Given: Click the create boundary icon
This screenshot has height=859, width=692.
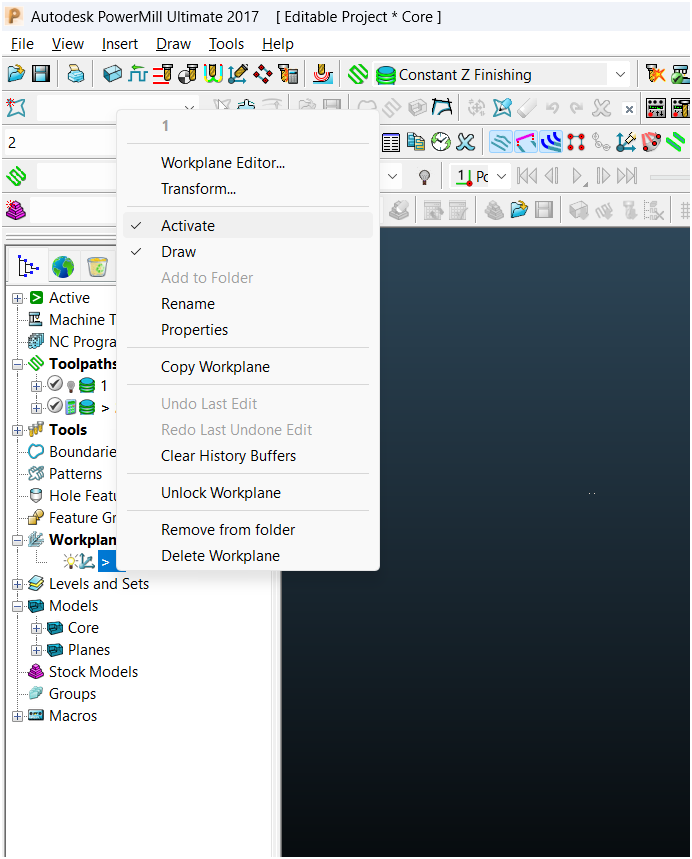Looking at the screenshot, I should (x=16, y=108).
